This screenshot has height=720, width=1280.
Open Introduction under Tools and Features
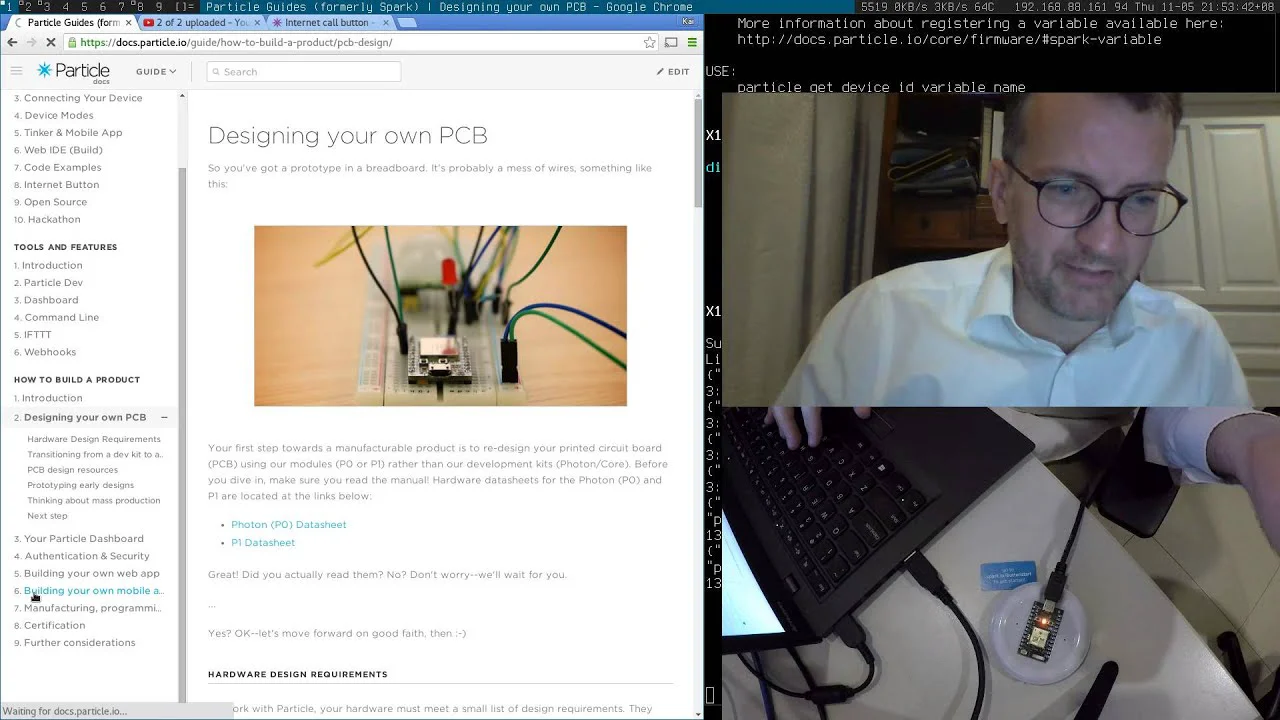click(x=52, y=265)
